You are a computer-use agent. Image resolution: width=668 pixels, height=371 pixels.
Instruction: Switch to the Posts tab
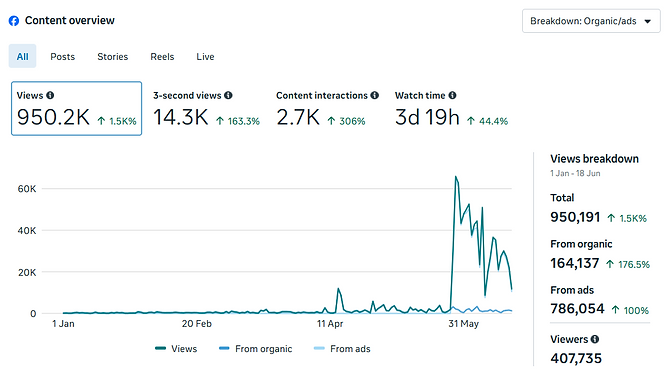[x=63, y=56]
